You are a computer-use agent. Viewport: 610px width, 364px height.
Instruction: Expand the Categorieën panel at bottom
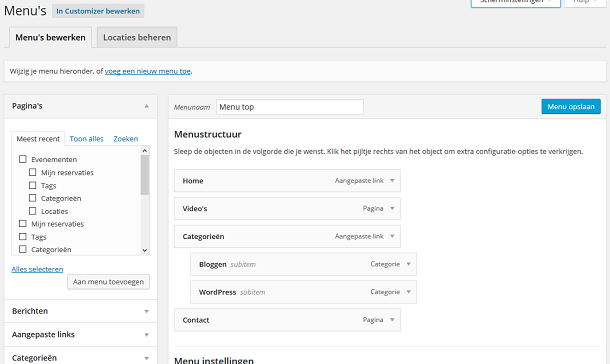[x=81, y=358]
